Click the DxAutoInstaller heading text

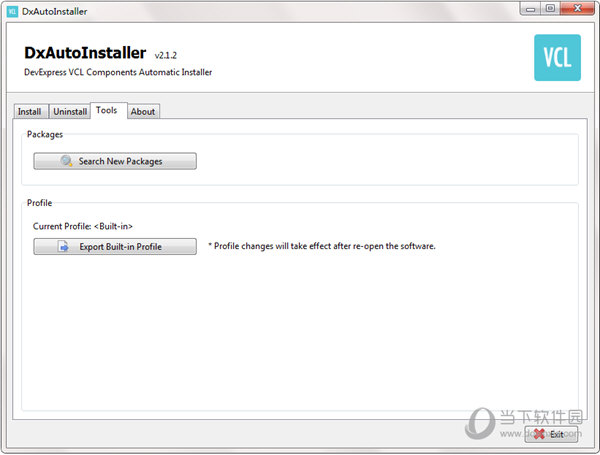(x=85, y=53)
